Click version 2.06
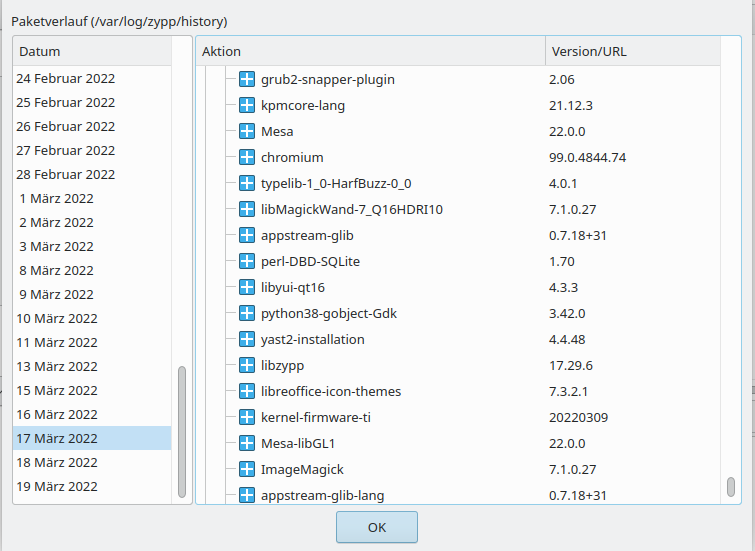This screenshot has width=755, height=551. point(561,79)
